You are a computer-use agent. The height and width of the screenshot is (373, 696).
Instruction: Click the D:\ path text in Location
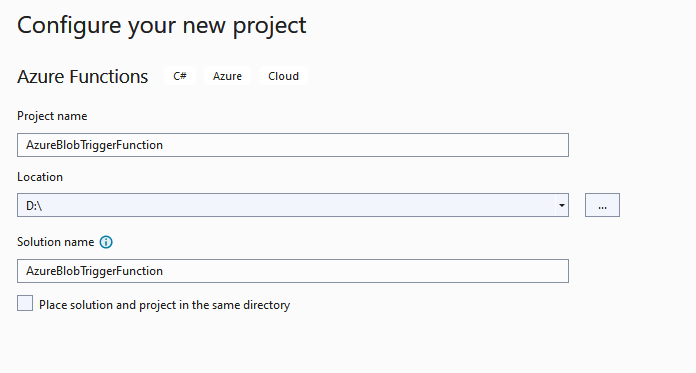pyautogui.click(x=34, y=206)
